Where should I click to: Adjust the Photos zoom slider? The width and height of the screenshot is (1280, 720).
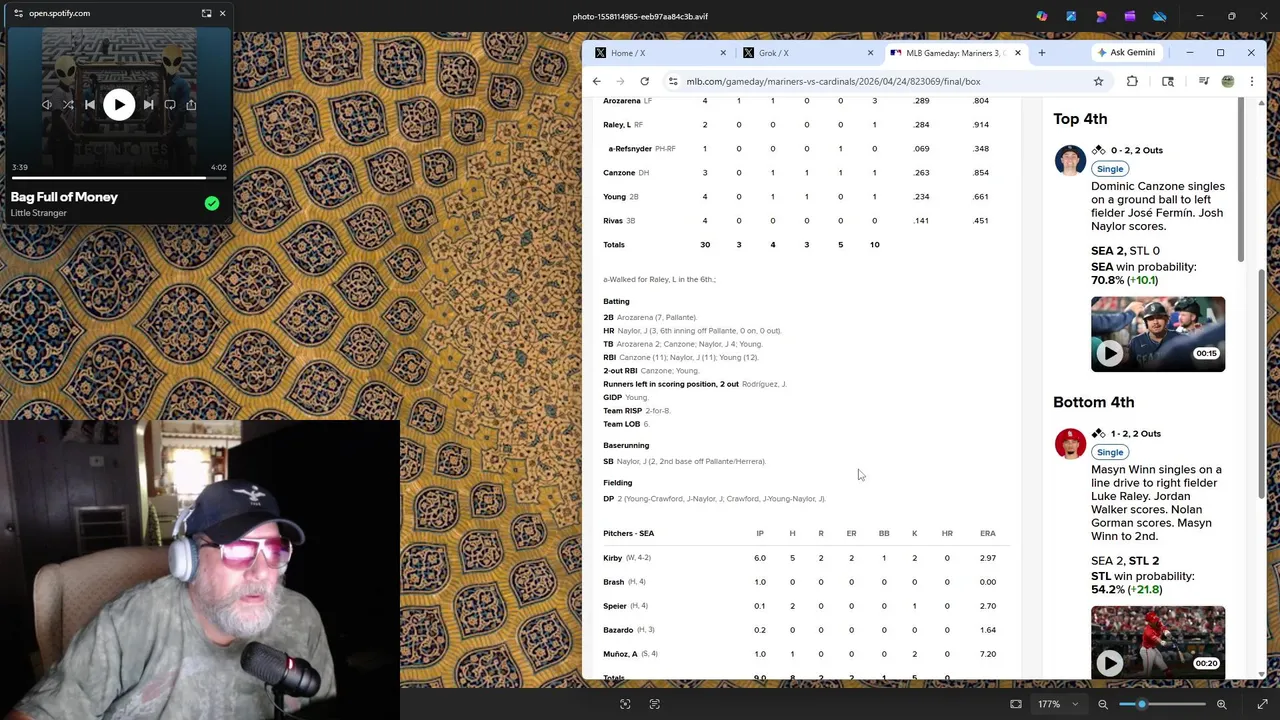coord(1161,704)
